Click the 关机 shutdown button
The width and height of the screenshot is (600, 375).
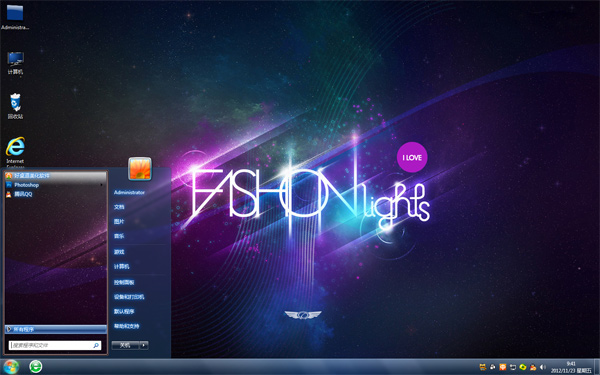click(x=126, y=345)
